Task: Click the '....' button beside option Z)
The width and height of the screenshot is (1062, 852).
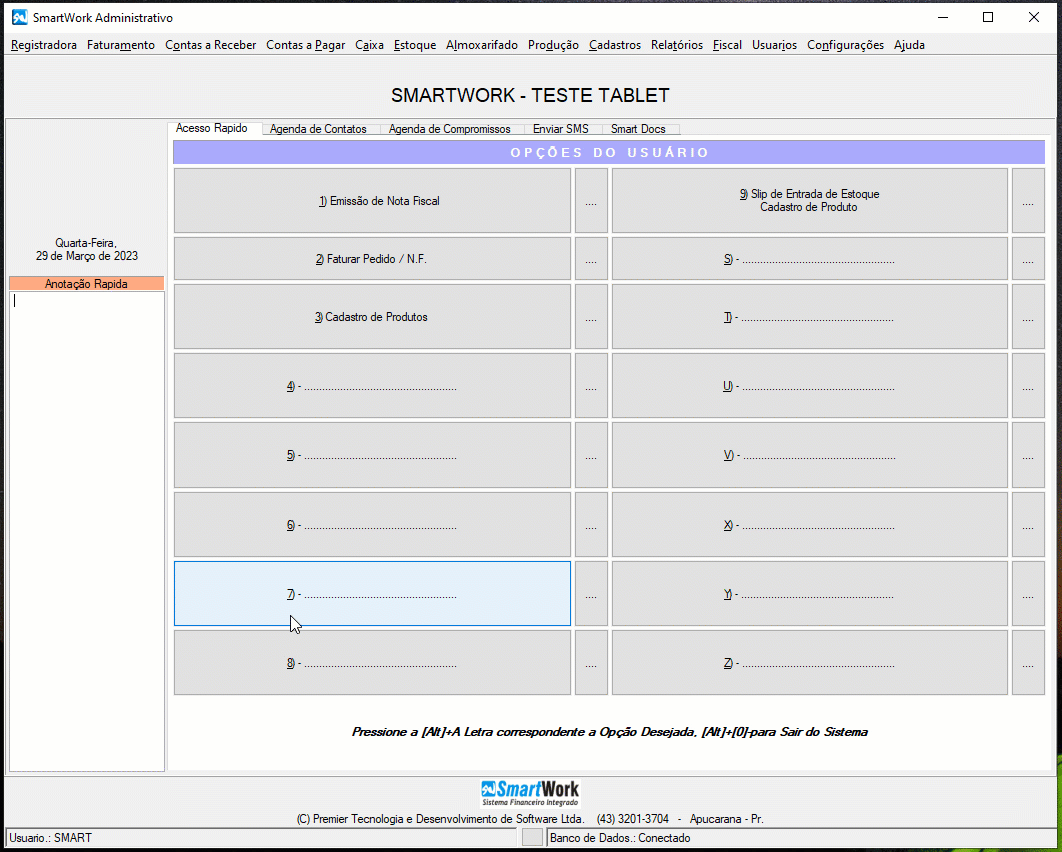Action: point(1028,662)
